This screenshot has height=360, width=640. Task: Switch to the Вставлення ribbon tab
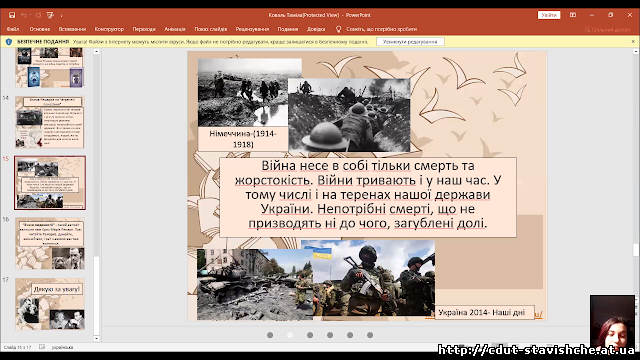tap(72, 29)
